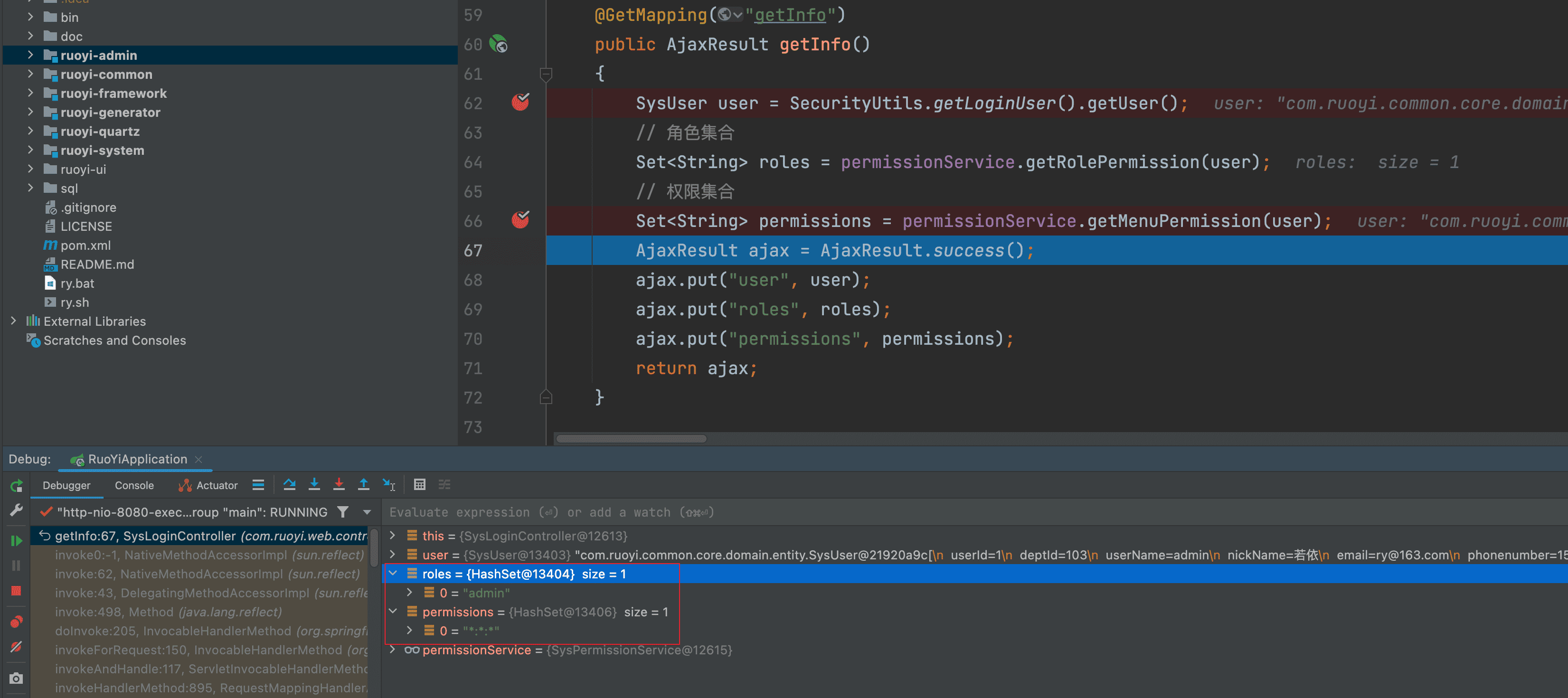Click the Spring bean gutter icon on line 60
Image resolution: width=1568 pixels, height=698 pixels.
pos(499,45)
